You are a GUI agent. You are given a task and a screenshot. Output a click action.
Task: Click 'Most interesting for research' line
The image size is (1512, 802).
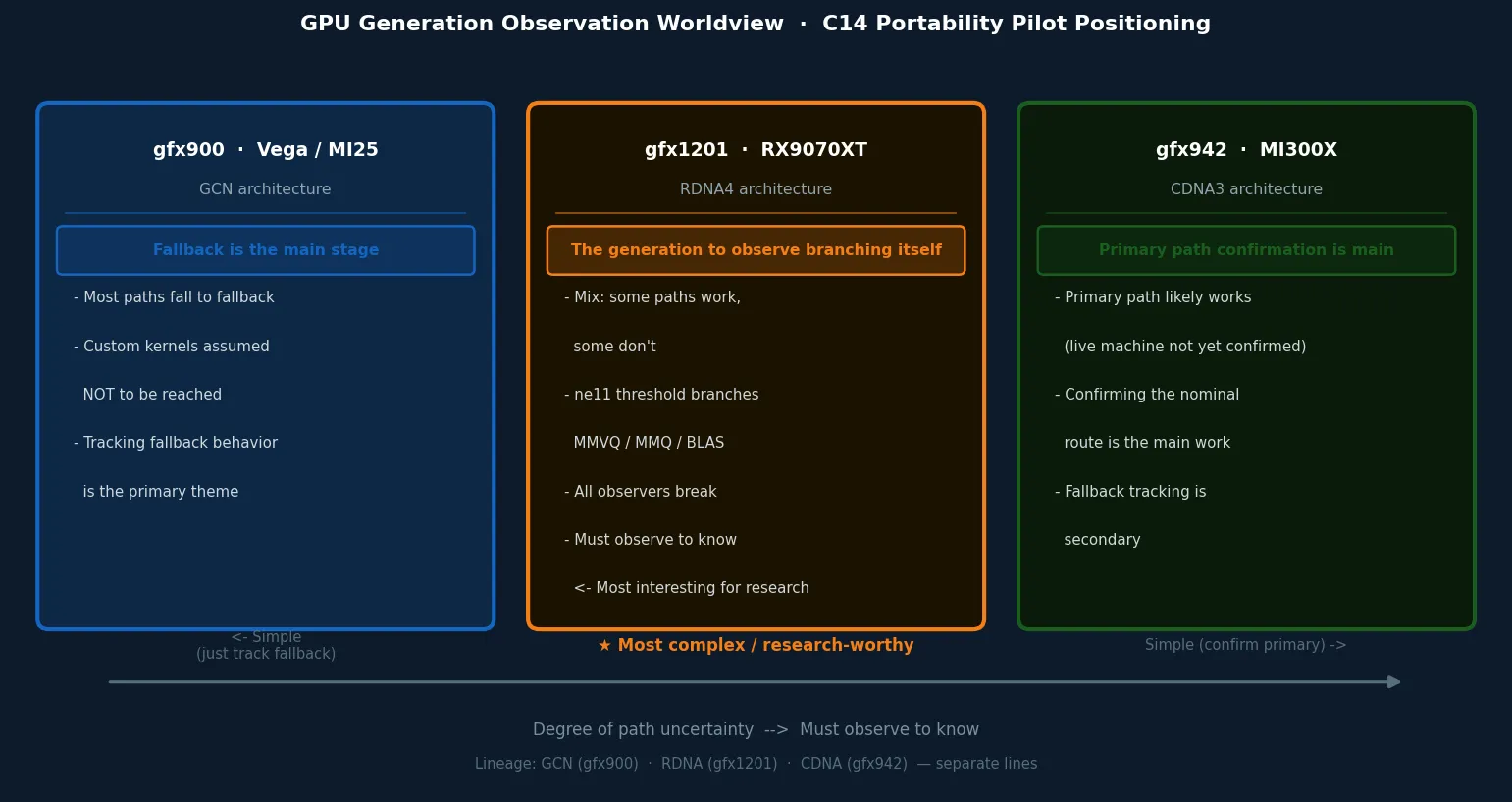tap(692, 588)
